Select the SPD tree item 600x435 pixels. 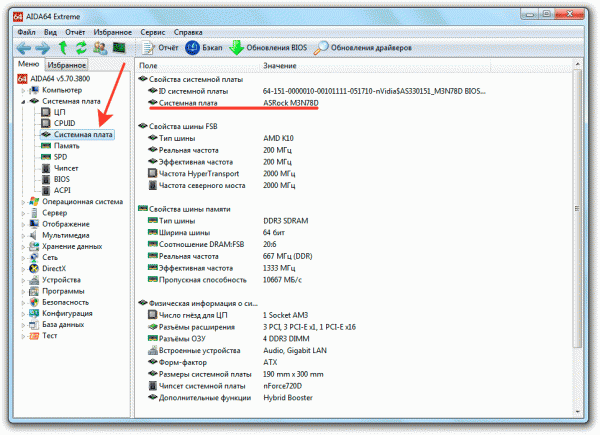click(60, 157)
